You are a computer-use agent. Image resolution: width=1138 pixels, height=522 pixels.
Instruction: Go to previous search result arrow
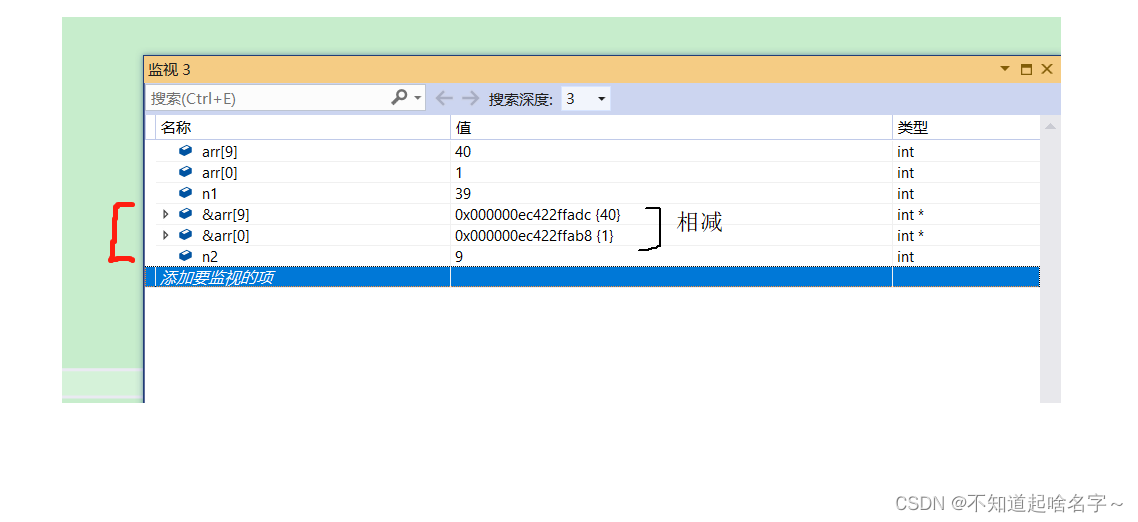tap(443, 98)
